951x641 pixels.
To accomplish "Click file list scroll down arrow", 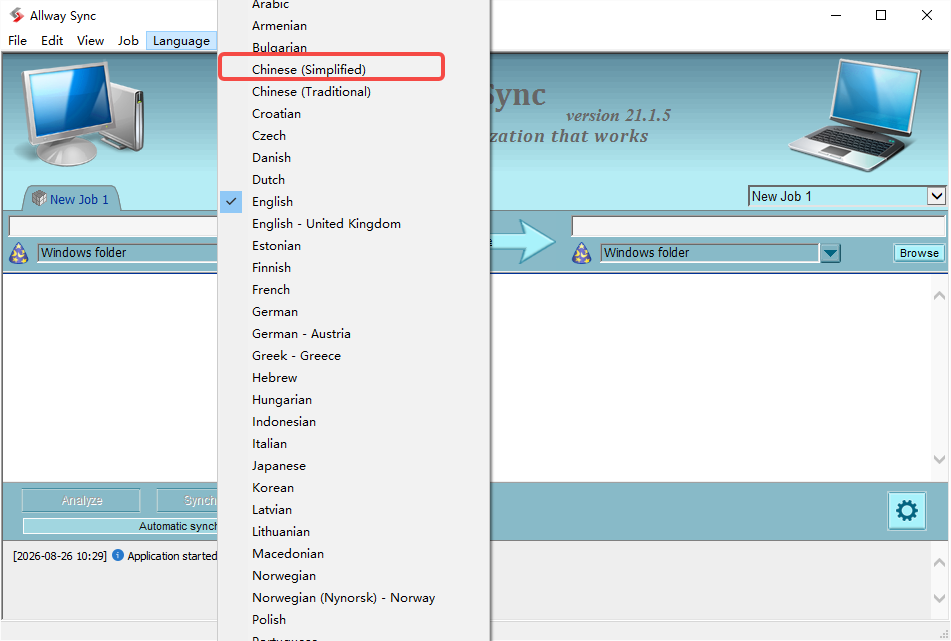I will [939, 459].
